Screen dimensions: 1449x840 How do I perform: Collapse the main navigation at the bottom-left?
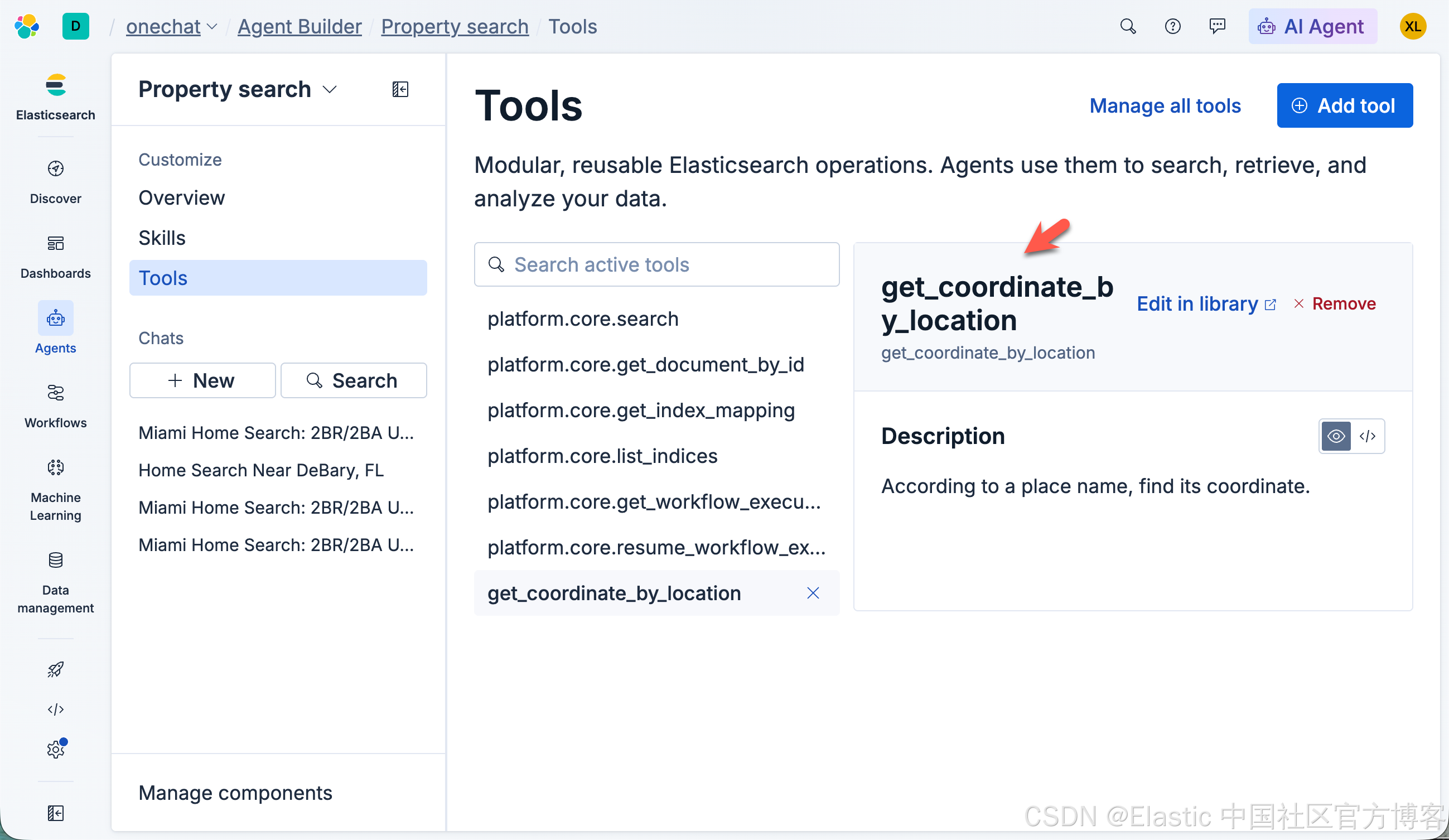pyautogui.click(x=56, y=813)
